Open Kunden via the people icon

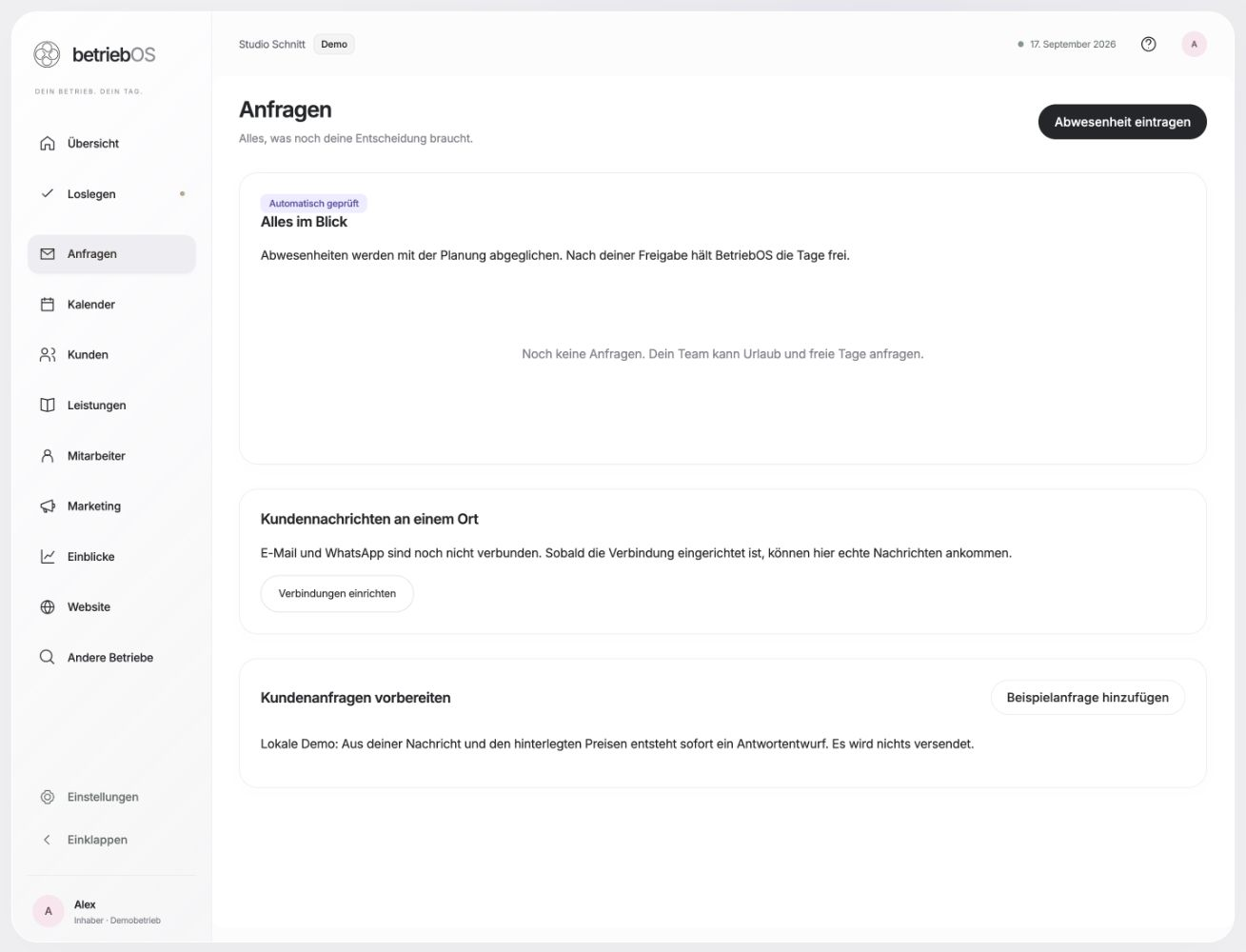point(48,355)
